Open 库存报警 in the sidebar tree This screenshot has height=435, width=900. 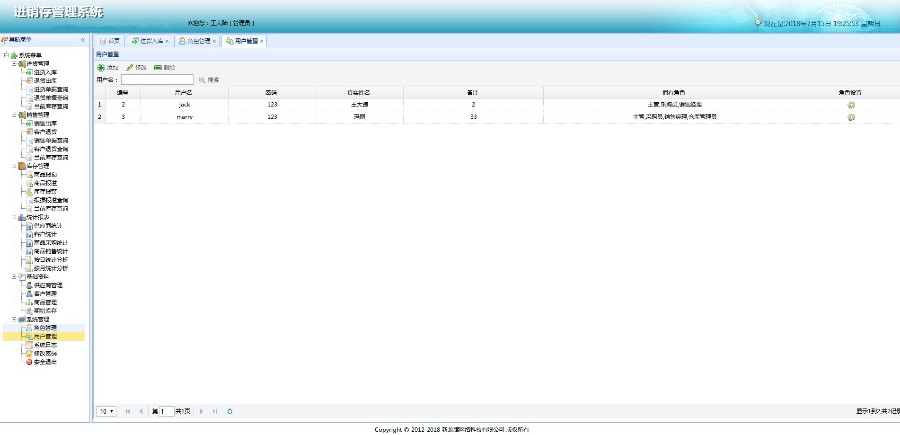[x=45, y=192]
